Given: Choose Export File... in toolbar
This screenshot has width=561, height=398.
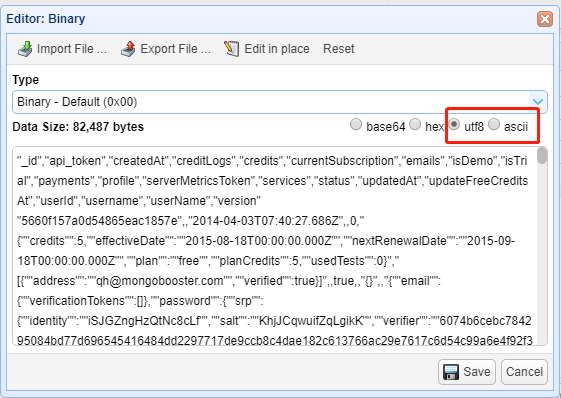Looking at the screenshot, I should 166,49.
